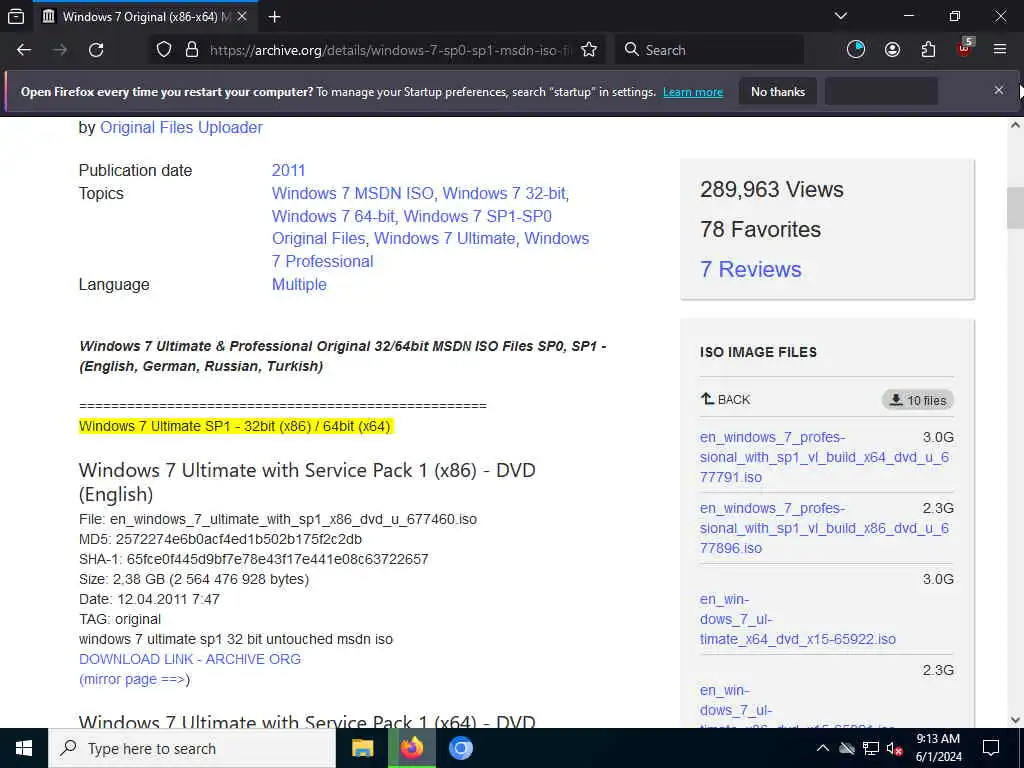Click DOWNLOAD LINK - ARCHIVE ORG
Image resolution: width=1024 pixels, height=768 pixels.
coord(190,659)
